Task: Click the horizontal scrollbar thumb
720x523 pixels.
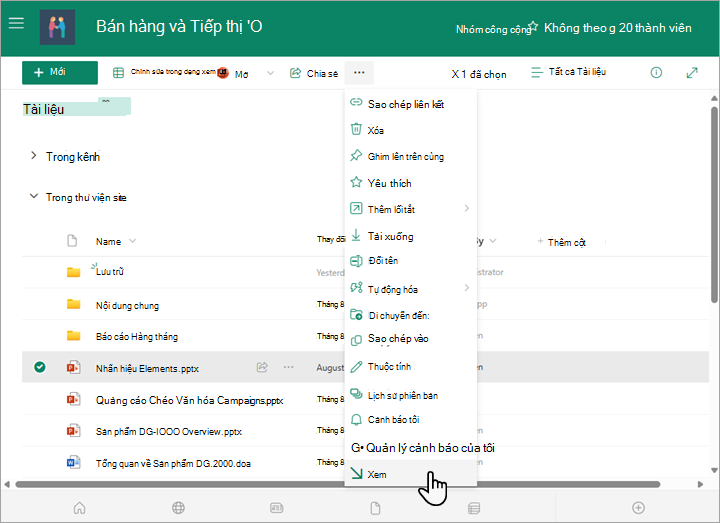Action: coord(338,484)
